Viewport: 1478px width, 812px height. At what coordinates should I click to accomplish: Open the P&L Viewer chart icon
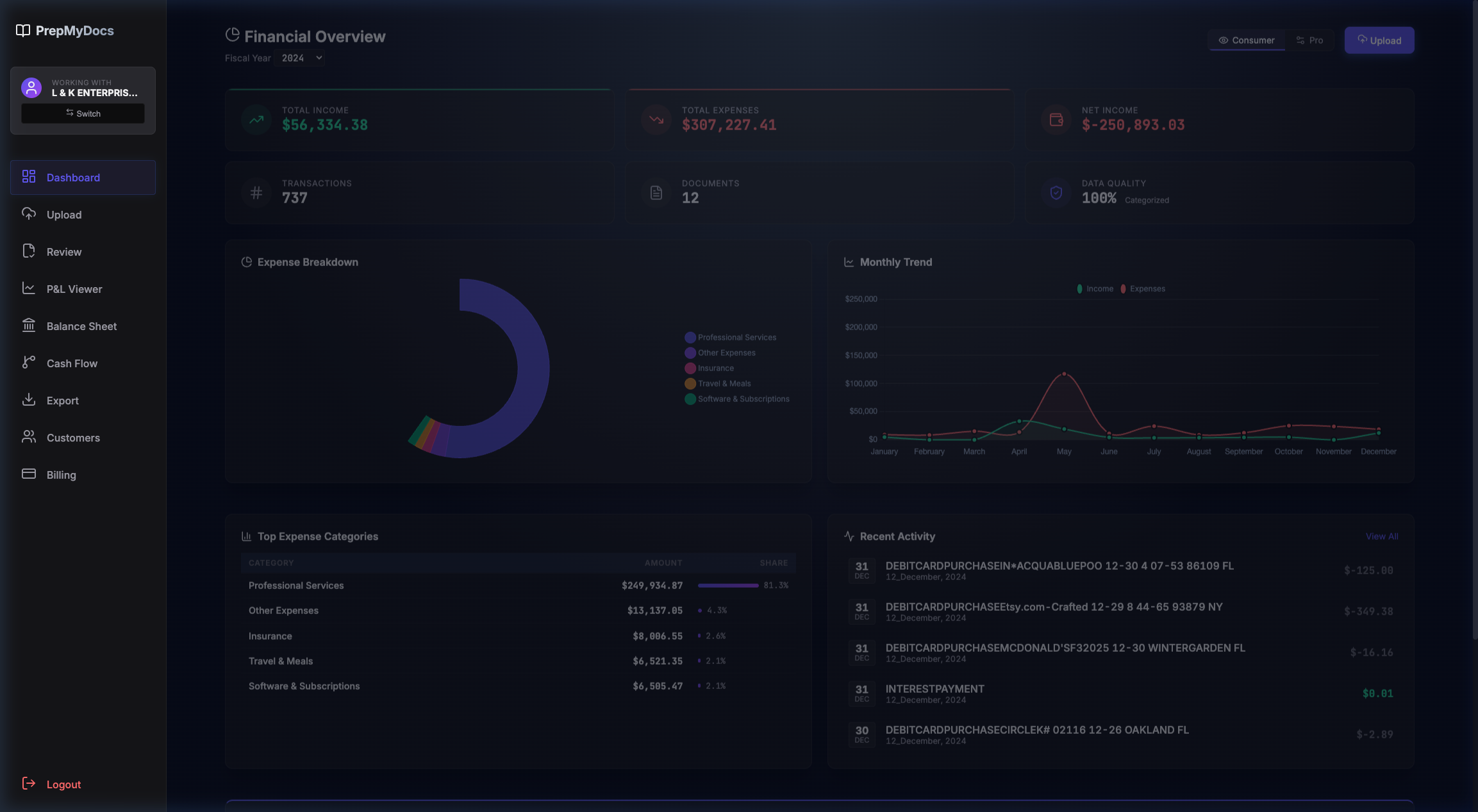coord(29,288)
